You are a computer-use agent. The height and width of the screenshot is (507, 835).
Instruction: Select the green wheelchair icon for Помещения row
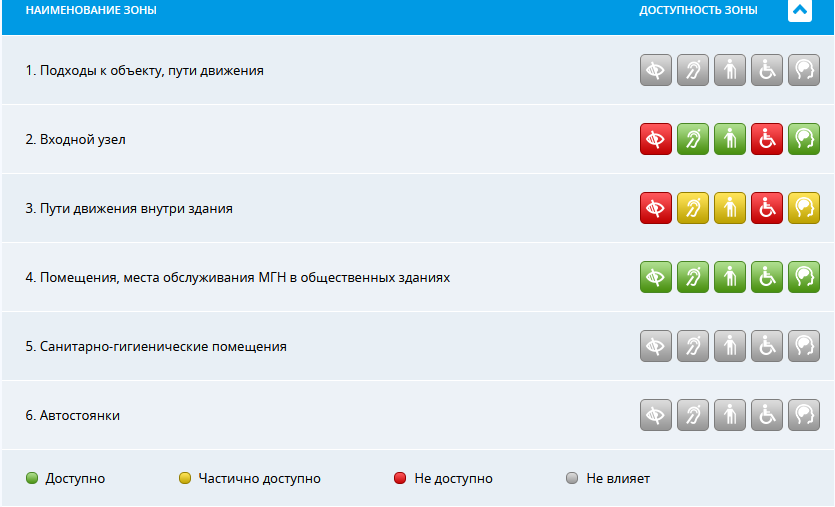pyautogui.click(x=767, y=277)
